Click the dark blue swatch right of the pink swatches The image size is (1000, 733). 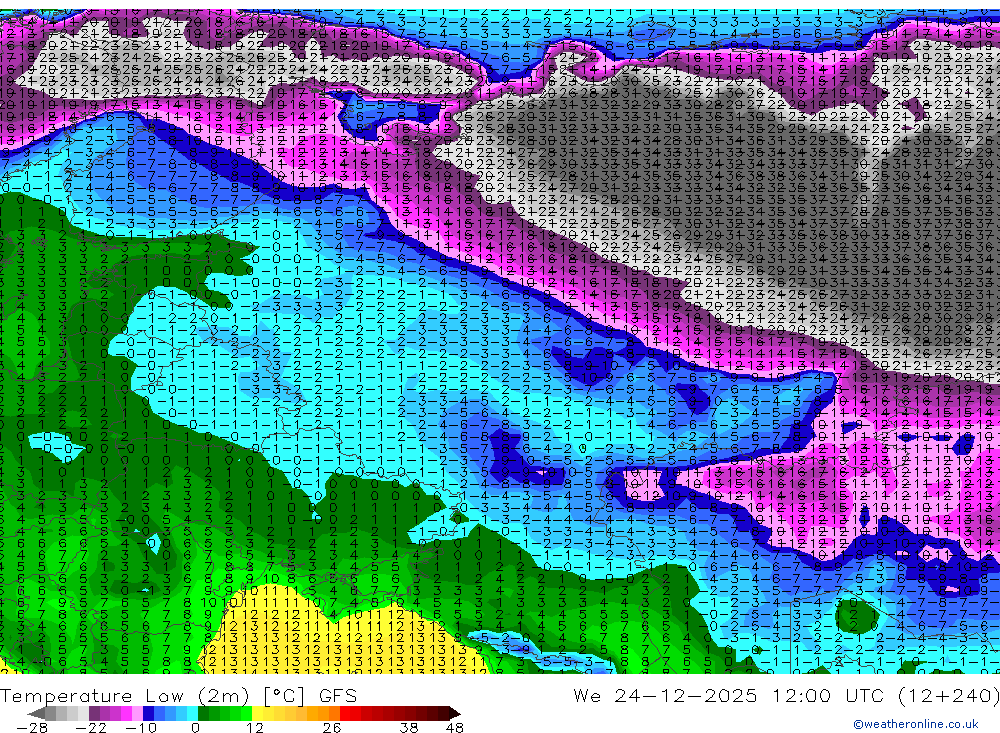[x=148, y=713]
